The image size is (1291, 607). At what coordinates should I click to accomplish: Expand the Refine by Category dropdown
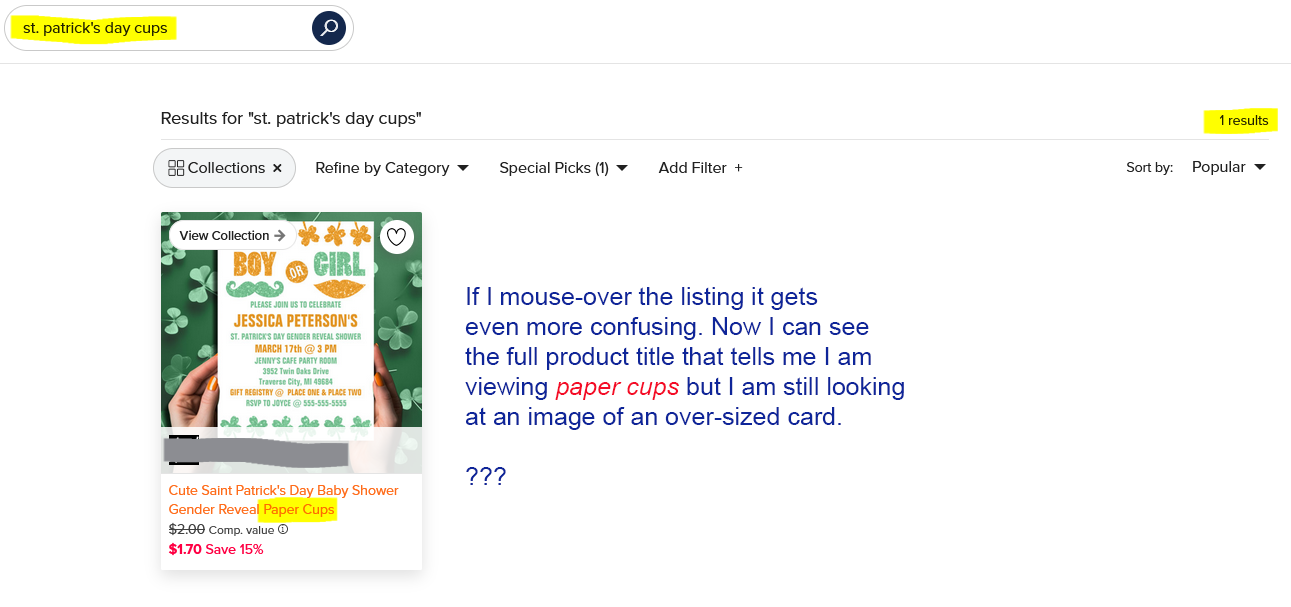click(392, 168)
